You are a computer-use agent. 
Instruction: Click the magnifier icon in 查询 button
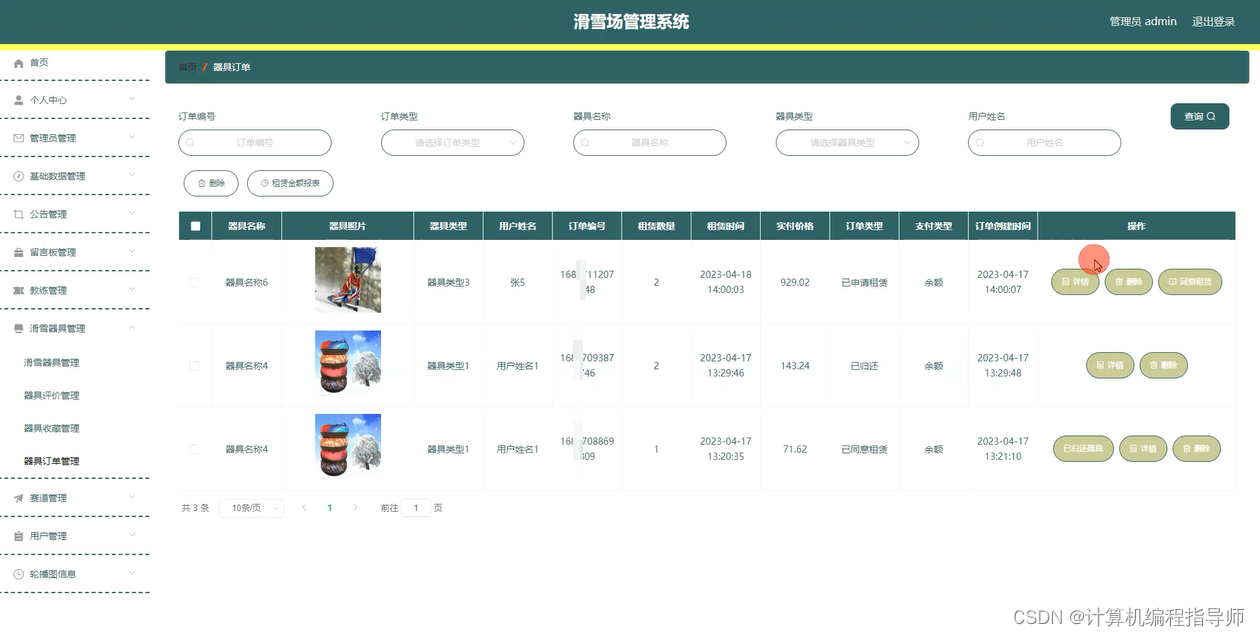pyautogui.click(x=1209, y=116)
